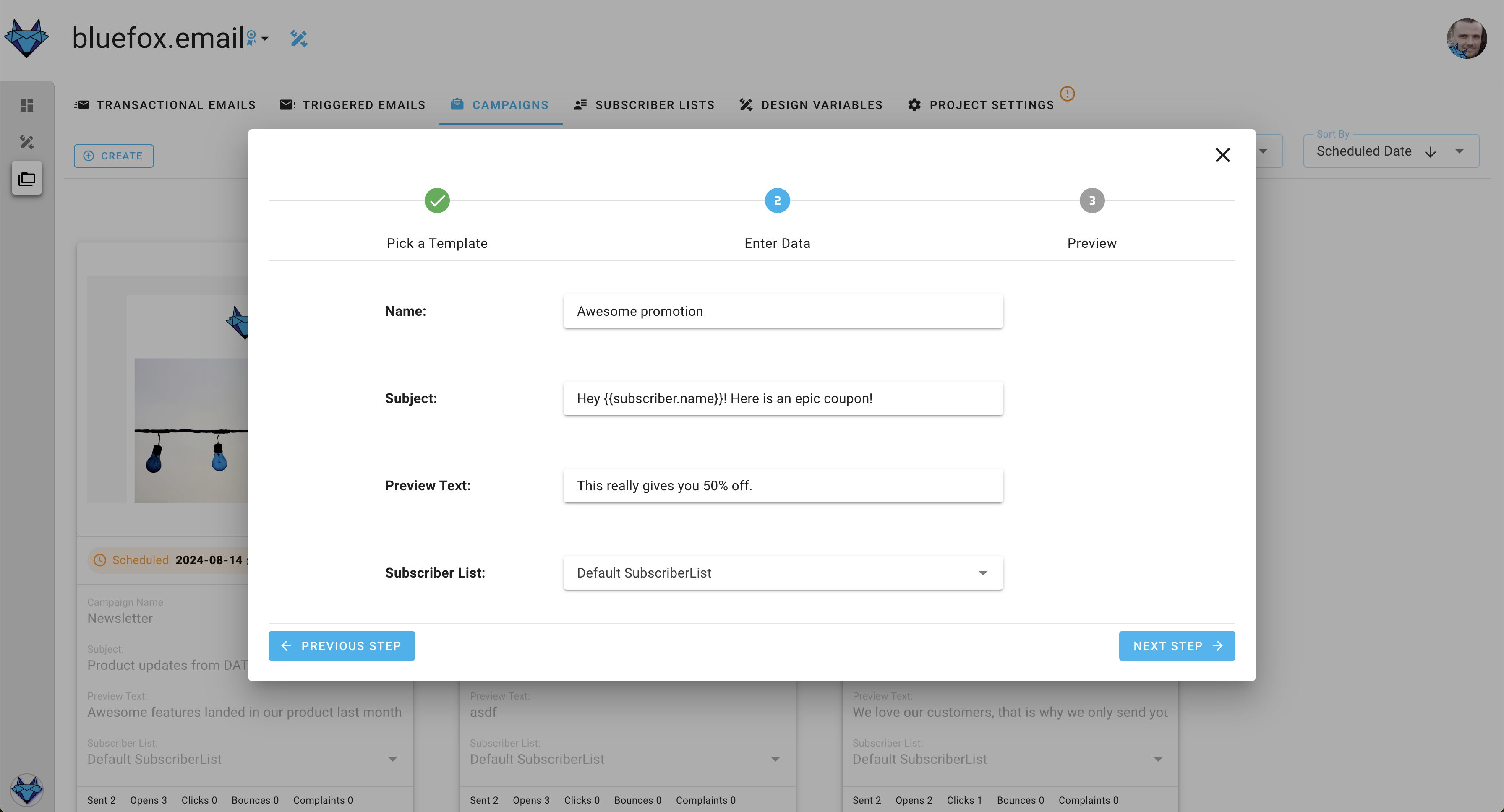The image size is (1504, 812).
Task: Switch to Subscriber Lists tab
Action: 644,105
